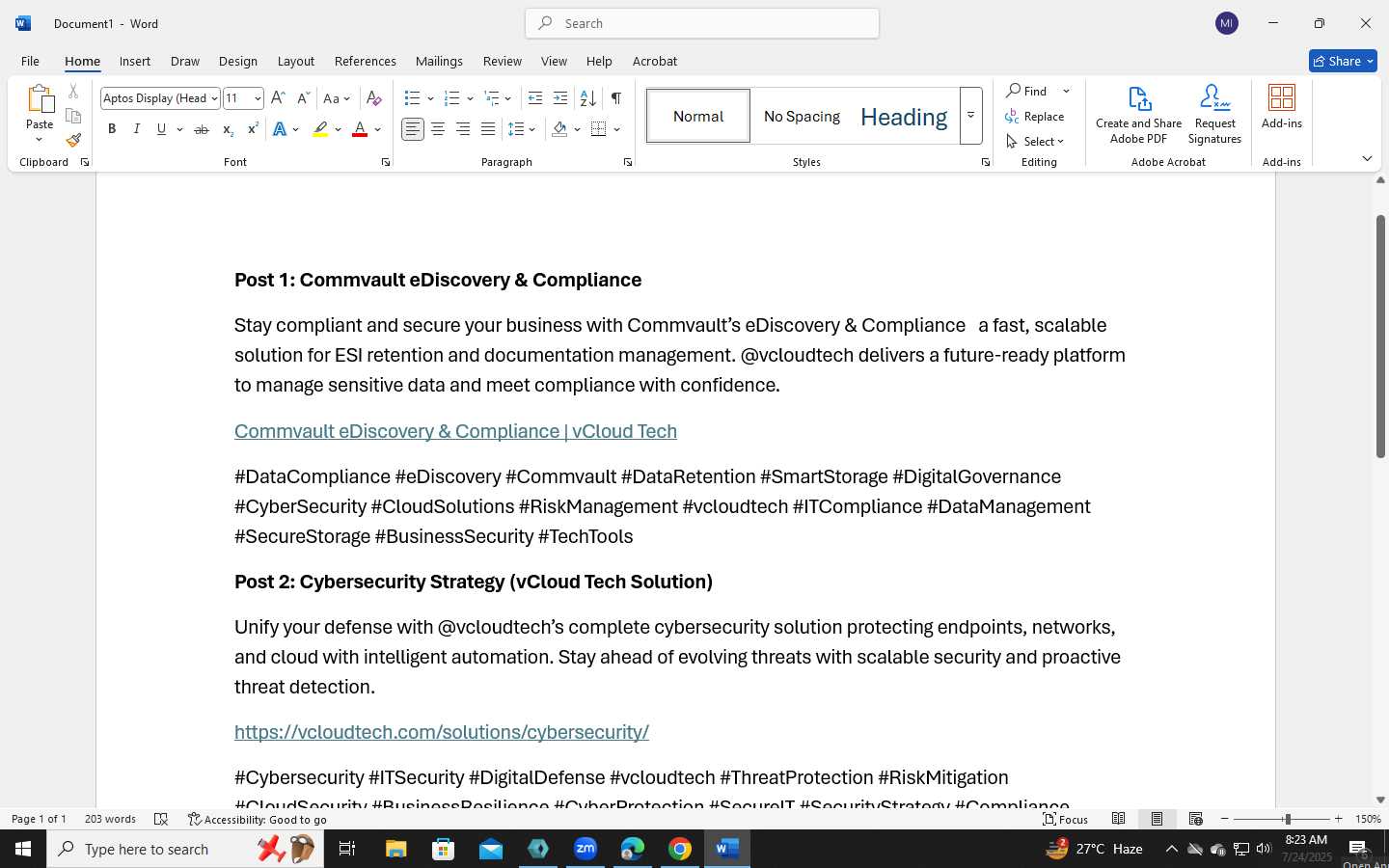The width and height of the screenshot is (1389, 868).
Task: Apply the No Spacing style
Action: (802, 117)
